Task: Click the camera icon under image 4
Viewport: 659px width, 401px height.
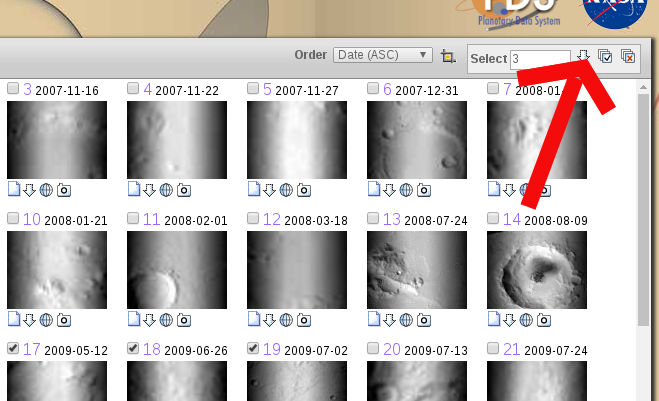Action: tap(184, 190)
